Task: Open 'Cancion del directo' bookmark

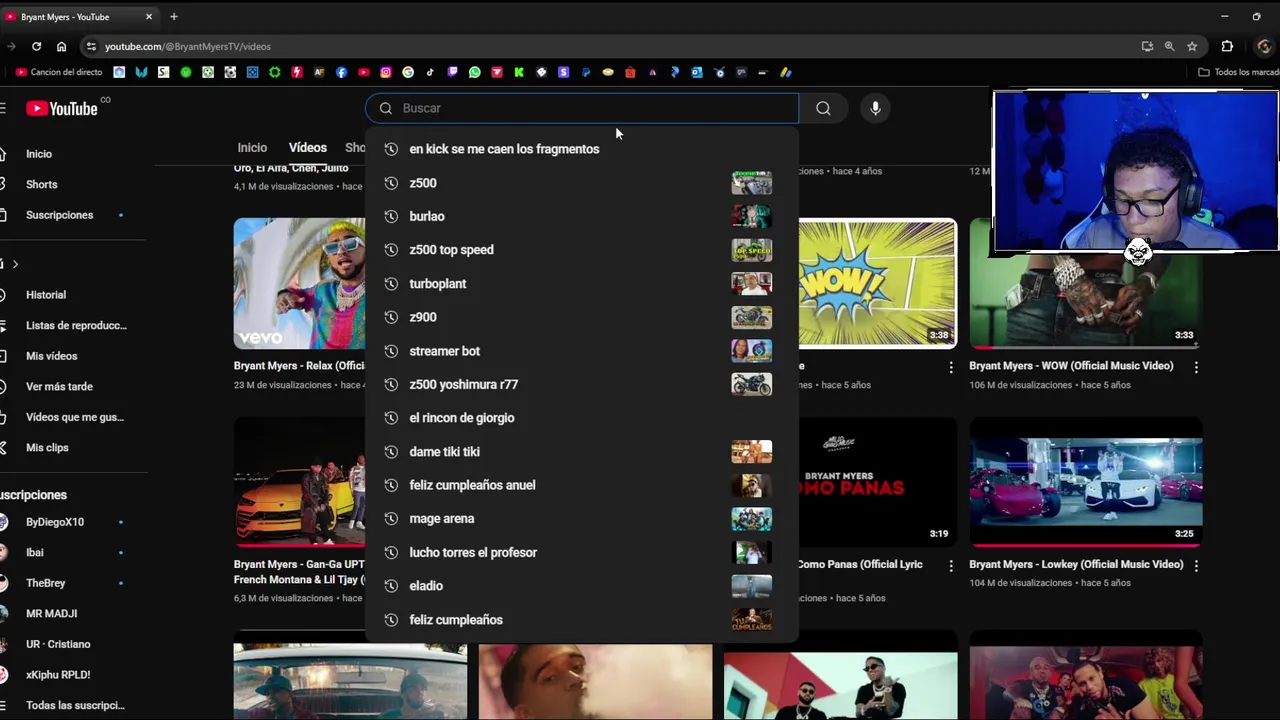Action: (x=59, y=72)
